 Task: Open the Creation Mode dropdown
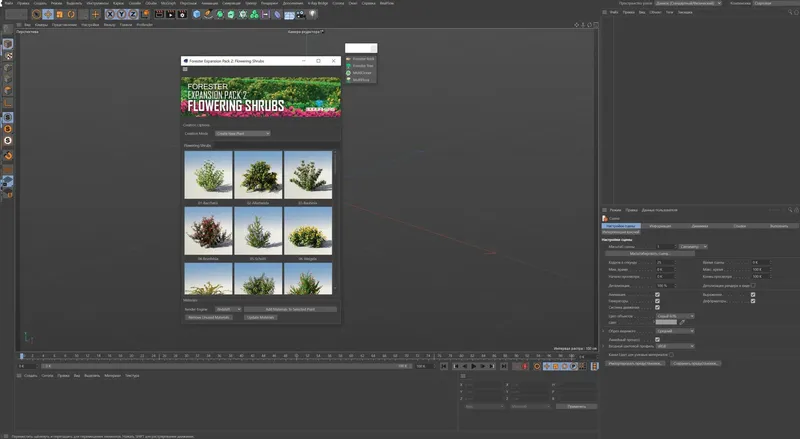point(240,133)
